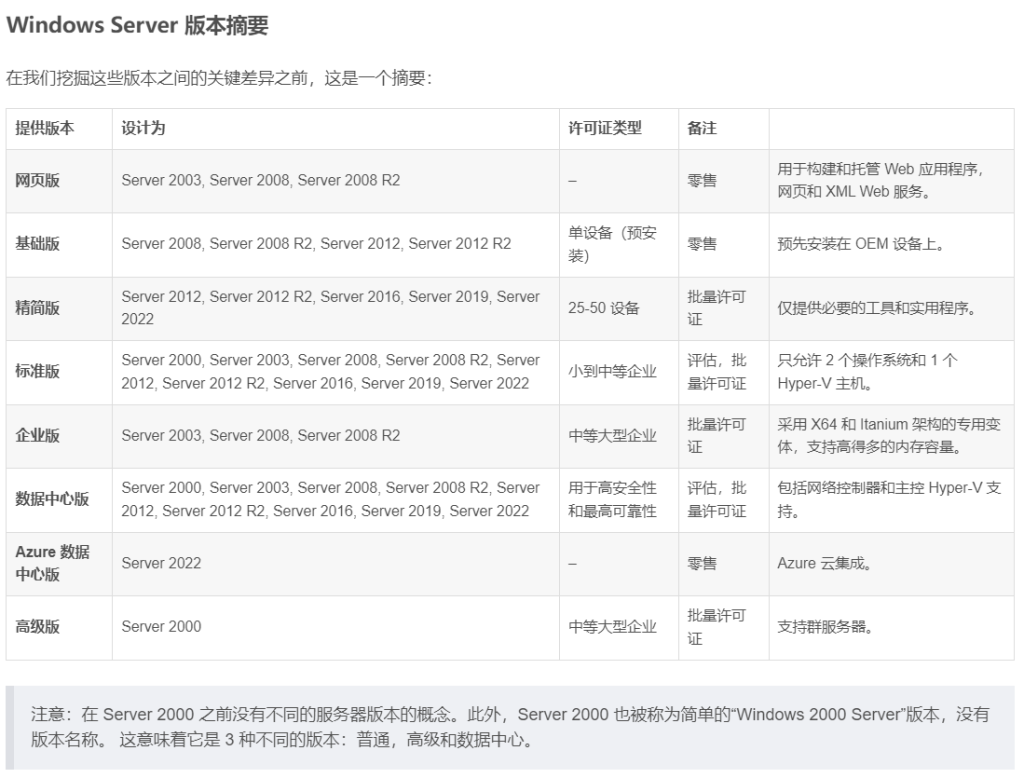Click "零售" in the Azure 数据中心版 row
The image size is (1024, 778).
702,563
